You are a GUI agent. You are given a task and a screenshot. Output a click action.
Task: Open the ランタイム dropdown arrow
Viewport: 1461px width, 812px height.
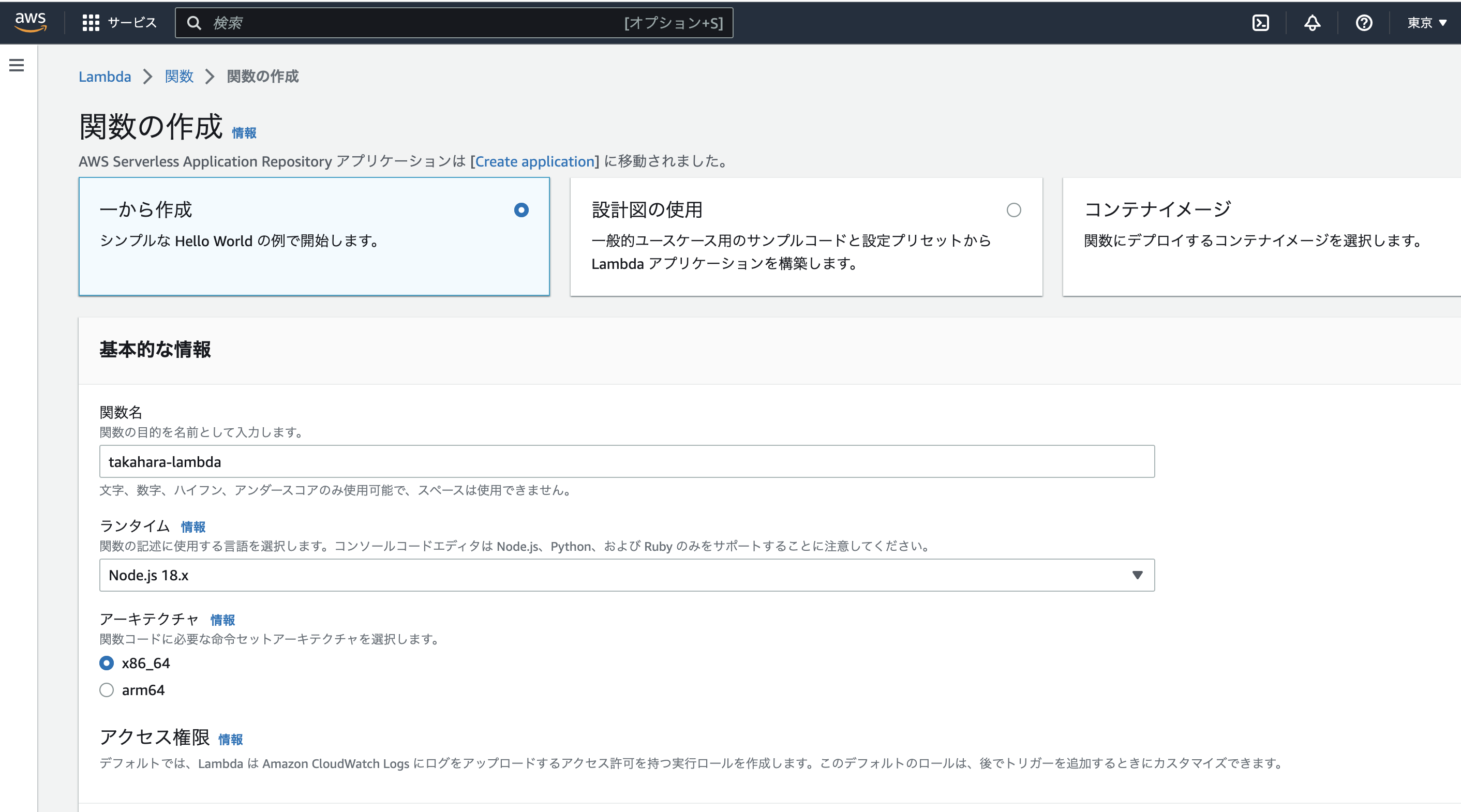1137,575
